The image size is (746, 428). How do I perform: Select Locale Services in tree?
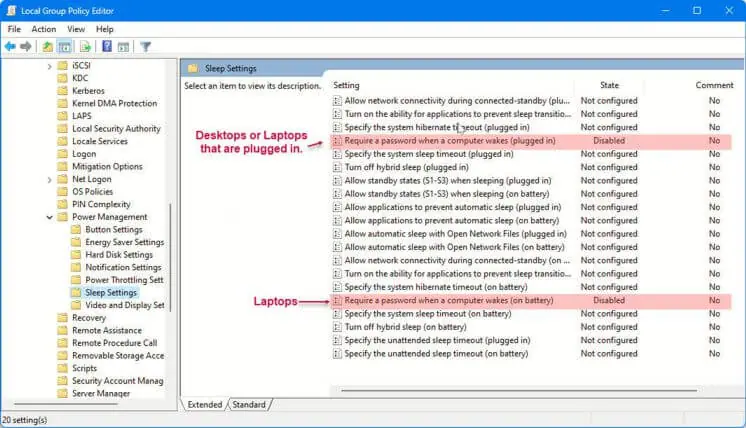coord(99,141)
